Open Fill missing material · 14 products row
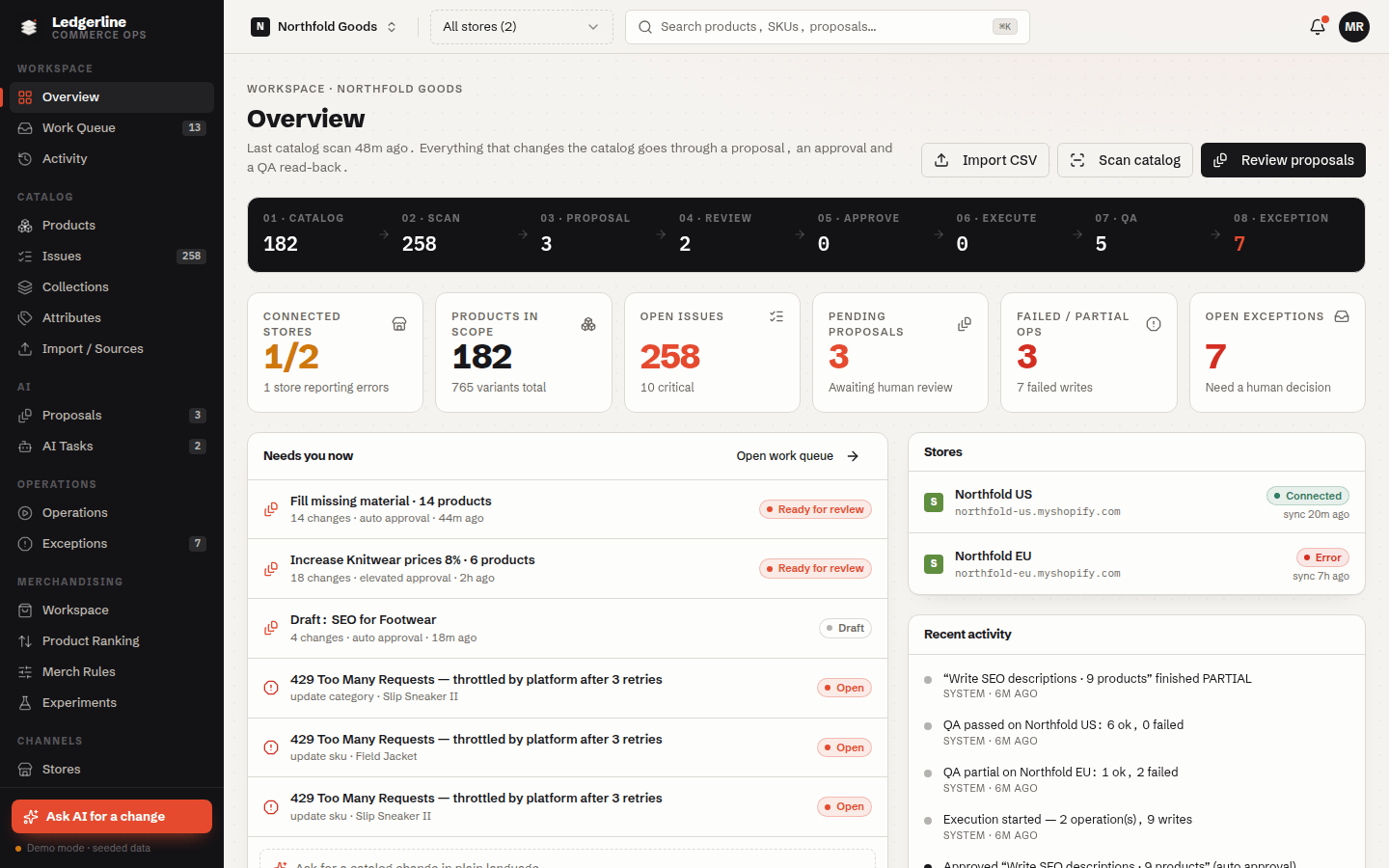Screen dimensions: 1389x868 568,509
